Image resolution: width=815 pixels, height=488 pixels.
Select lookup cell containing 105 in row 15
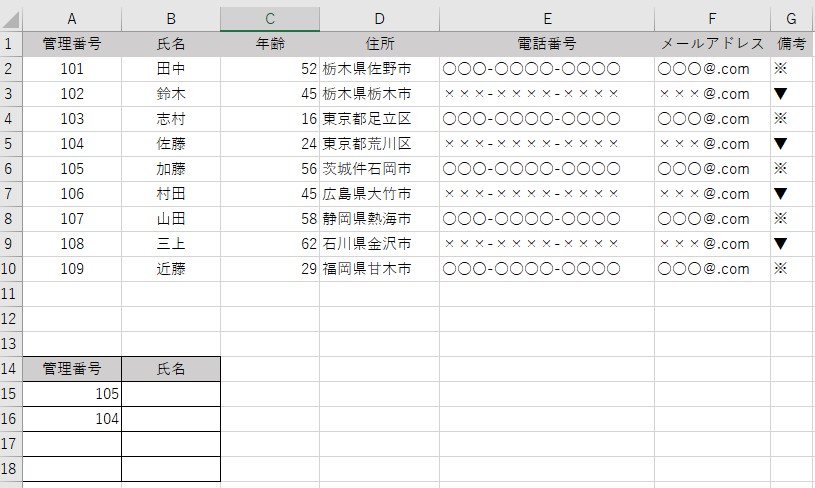[x=72, y=394]
